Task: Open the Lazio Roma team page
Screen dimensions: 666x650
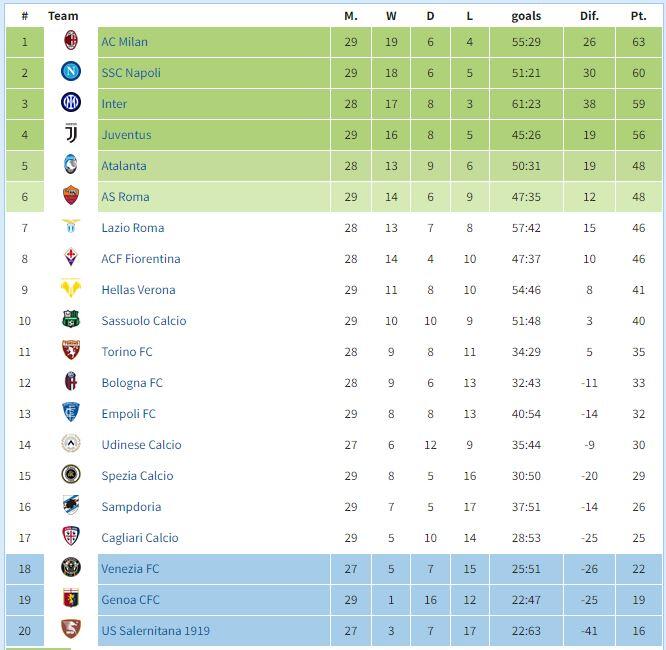Action: coord(132,228)
